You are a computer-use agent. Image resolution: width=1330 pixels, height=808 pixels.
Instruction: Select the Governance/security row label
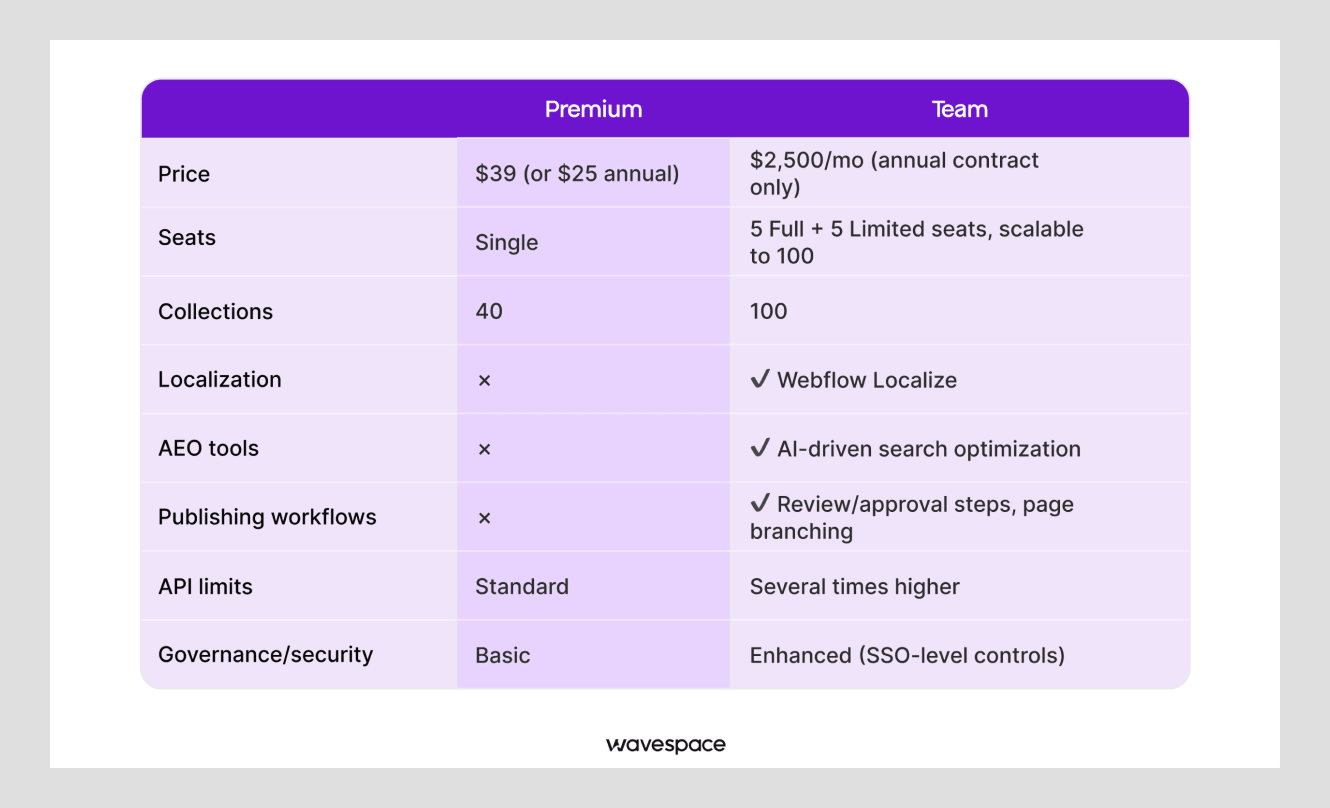pyautogui.click(x=265, y=655)
